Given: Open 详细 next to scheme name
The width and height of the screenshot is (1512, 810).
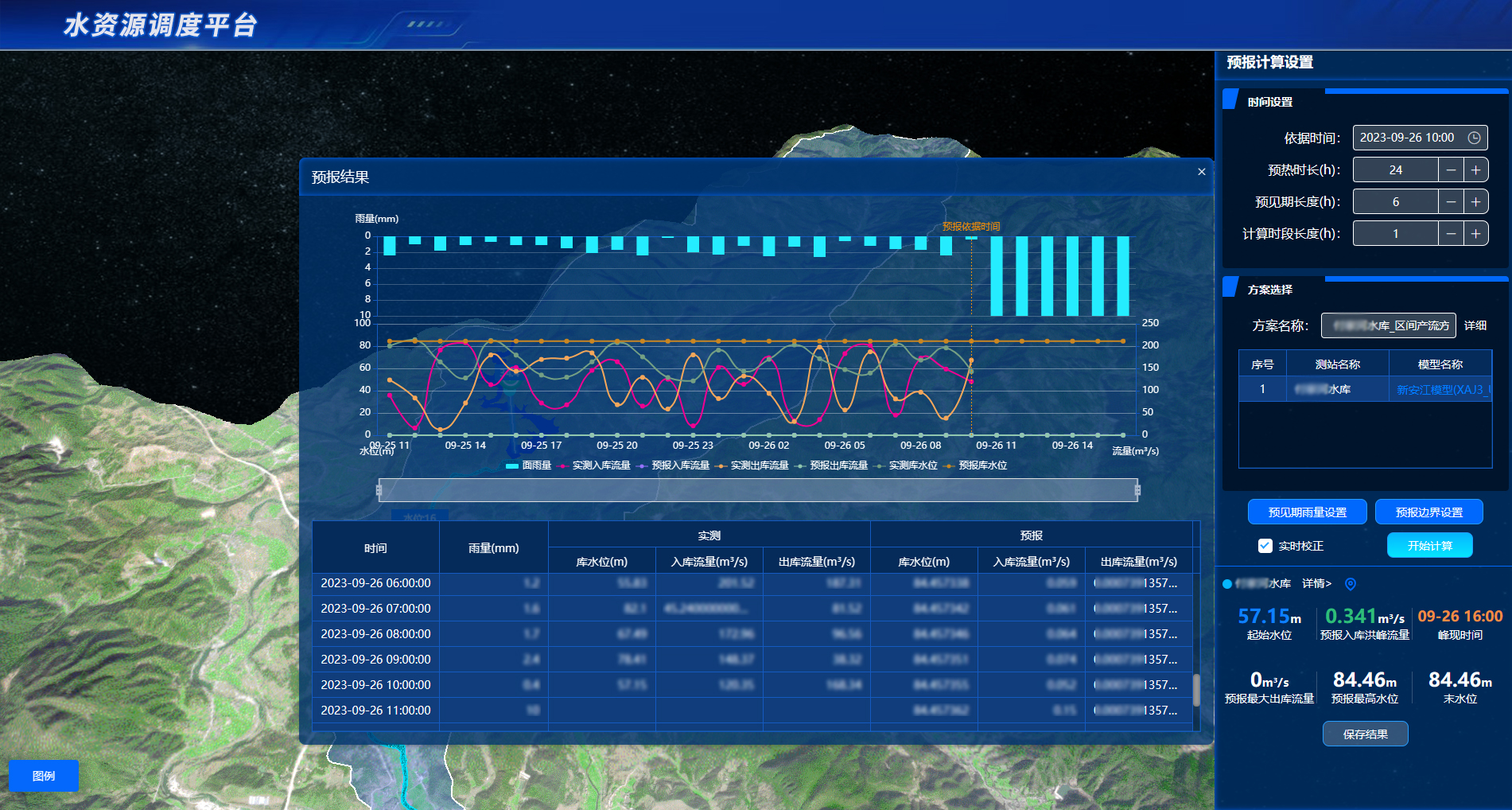Looking at the screenshot, I should [x=1475, y=325].
